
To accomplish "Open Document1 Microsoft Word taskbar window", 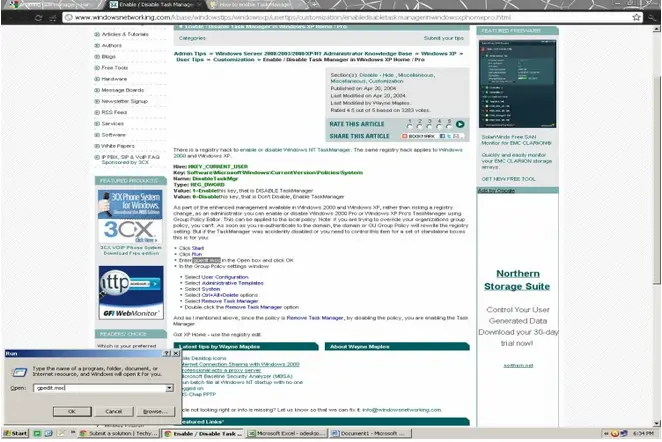I will 370,434.
